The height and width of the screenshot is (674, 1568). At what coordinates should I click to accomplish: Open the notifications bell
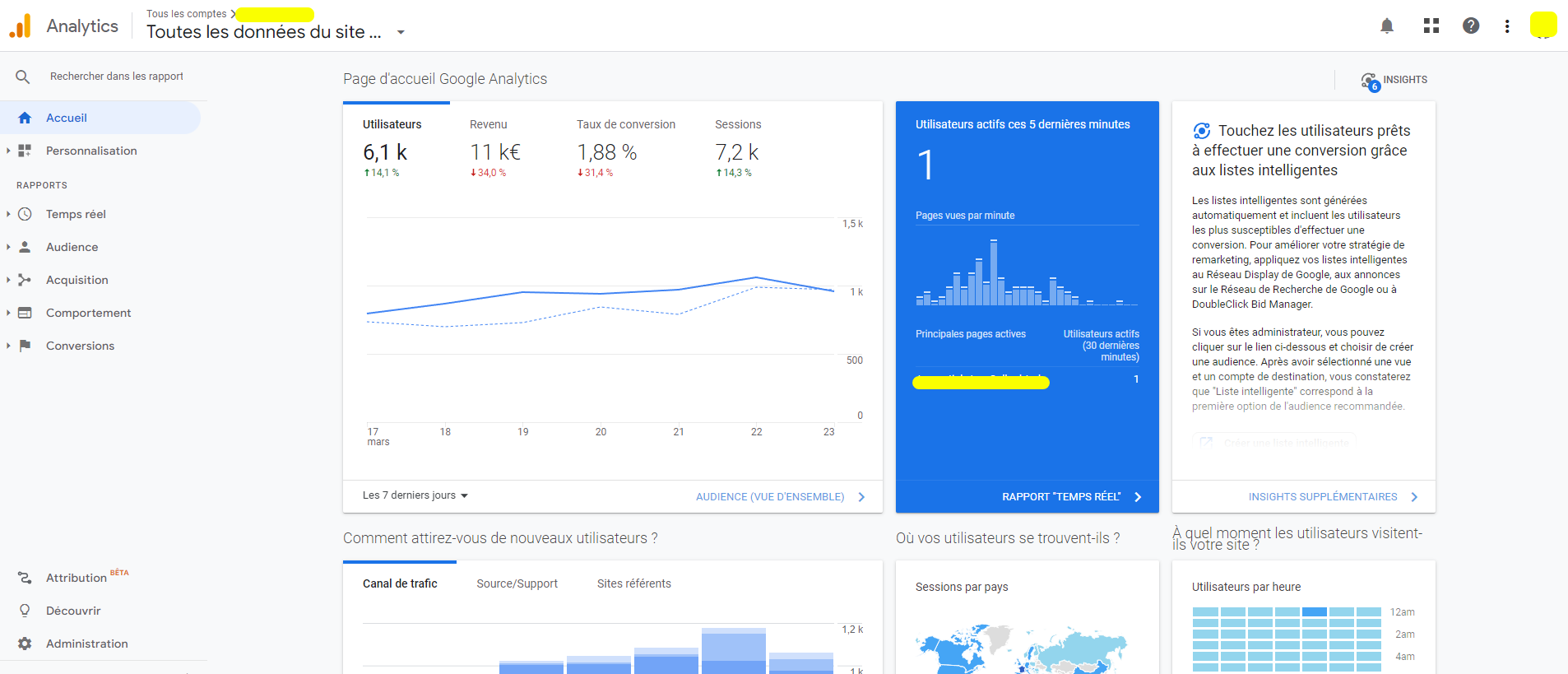click(1387, 26)
